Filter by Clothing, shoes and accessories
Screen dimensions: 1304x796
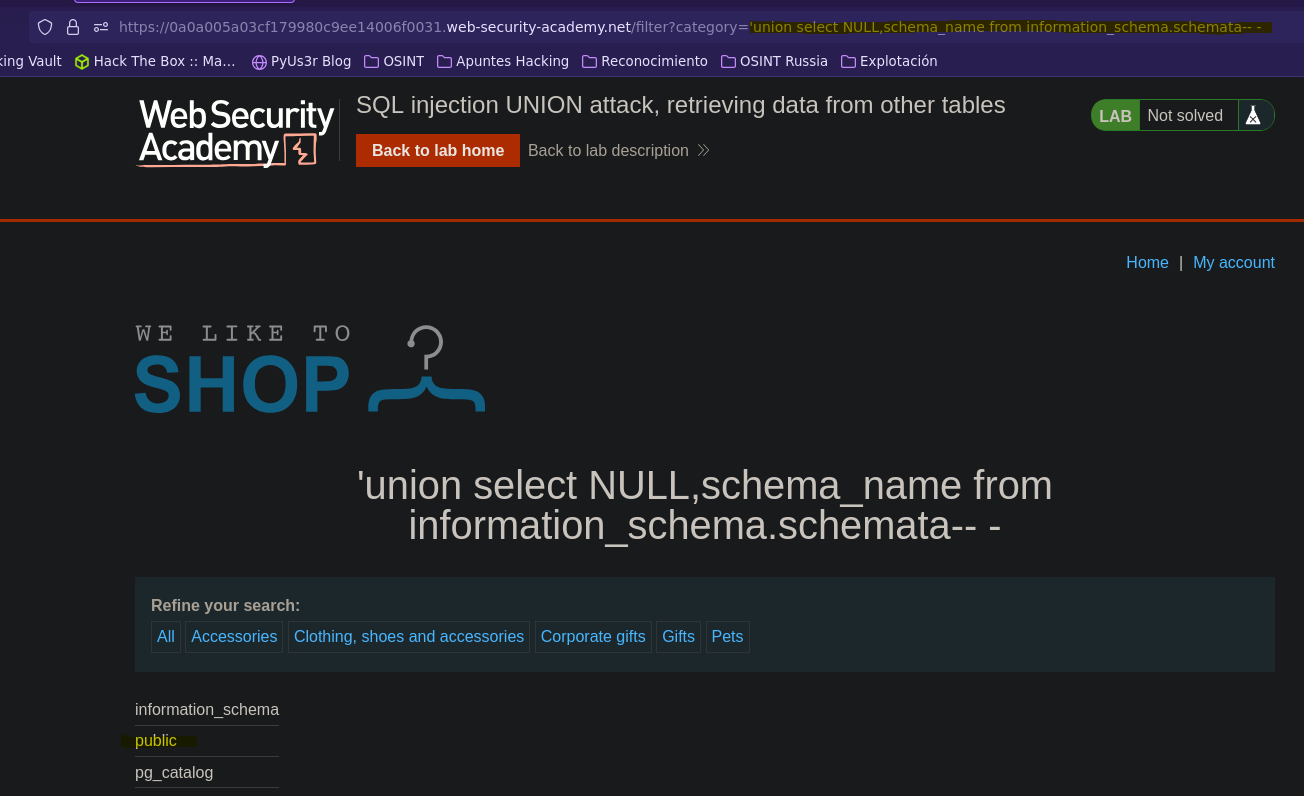pyautogui.click(x=409, y=637)
